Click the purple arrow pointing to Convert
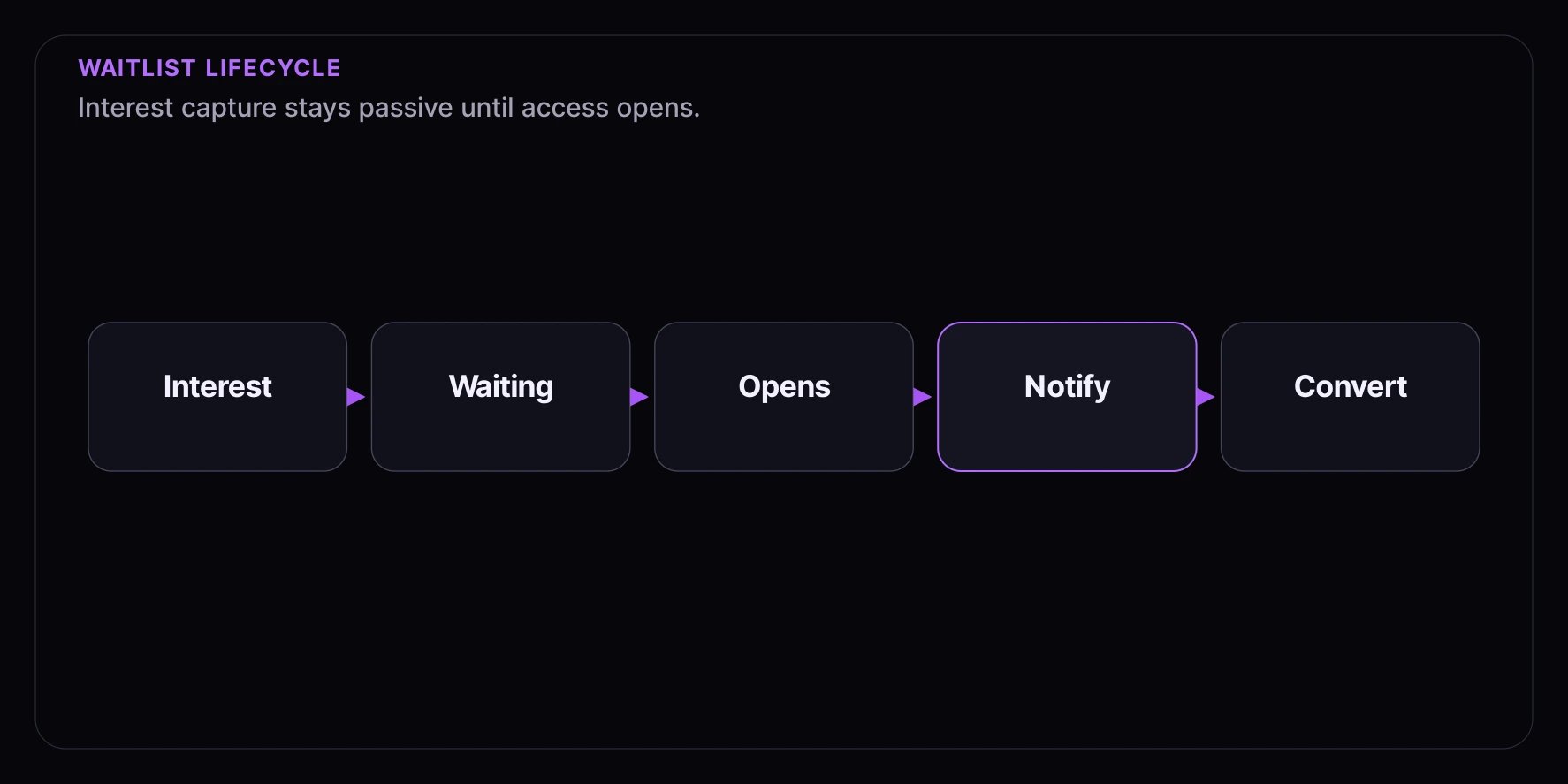The height and width of the screenshot is (784, 1568). (x=1206, y=397)
